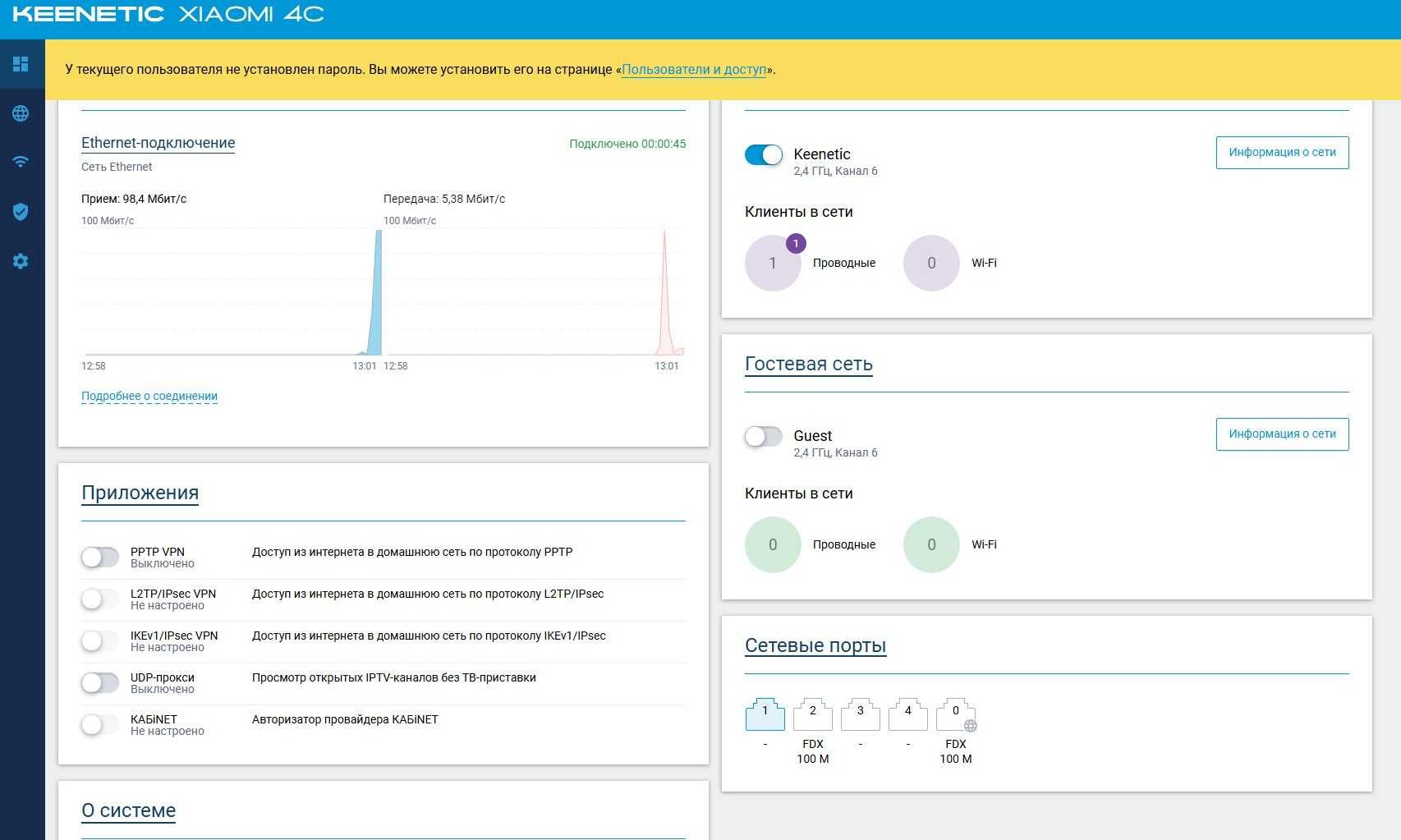Click WAN port 0 icon
1401x840 pixels.
956,714
